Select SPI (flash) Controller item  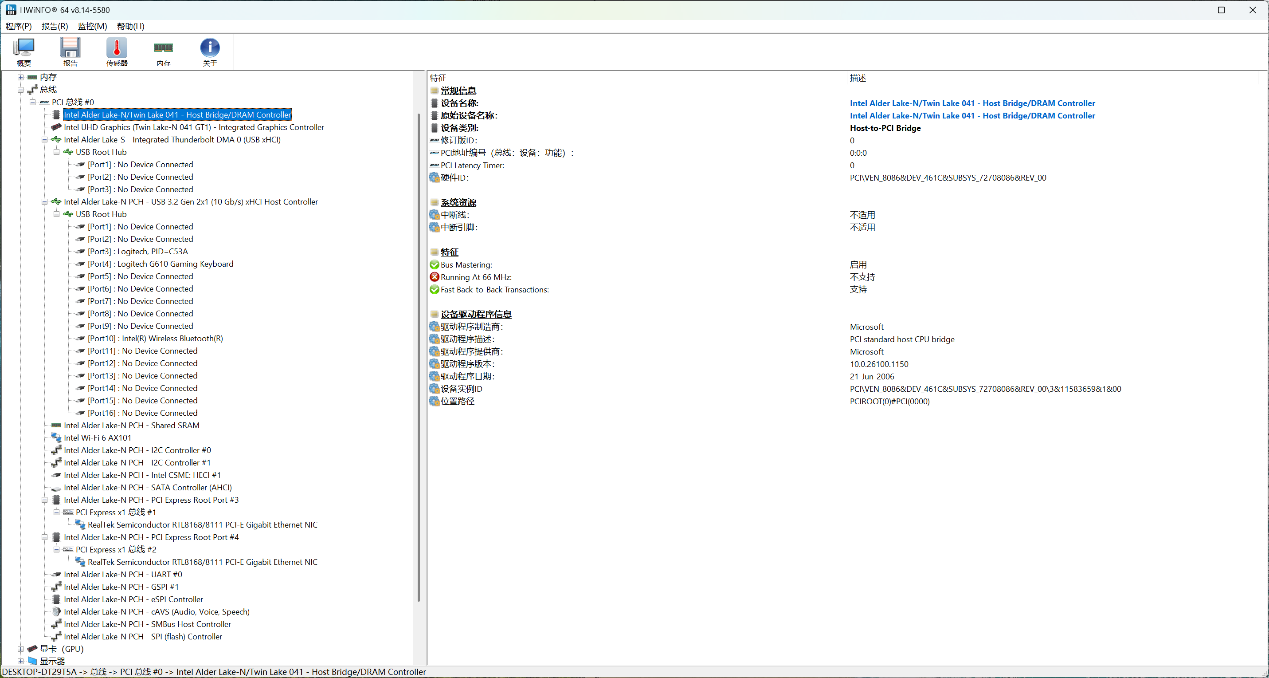pos(143,636)
